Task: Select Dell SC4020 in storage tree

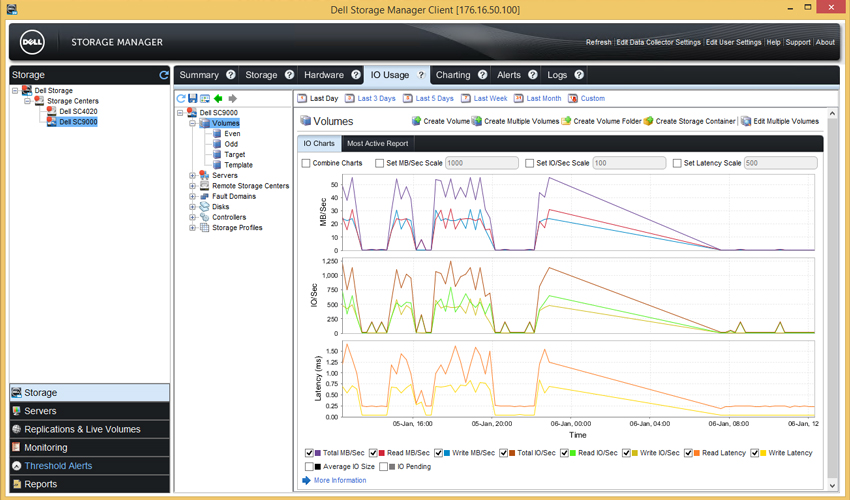Action: coord(78,111)
